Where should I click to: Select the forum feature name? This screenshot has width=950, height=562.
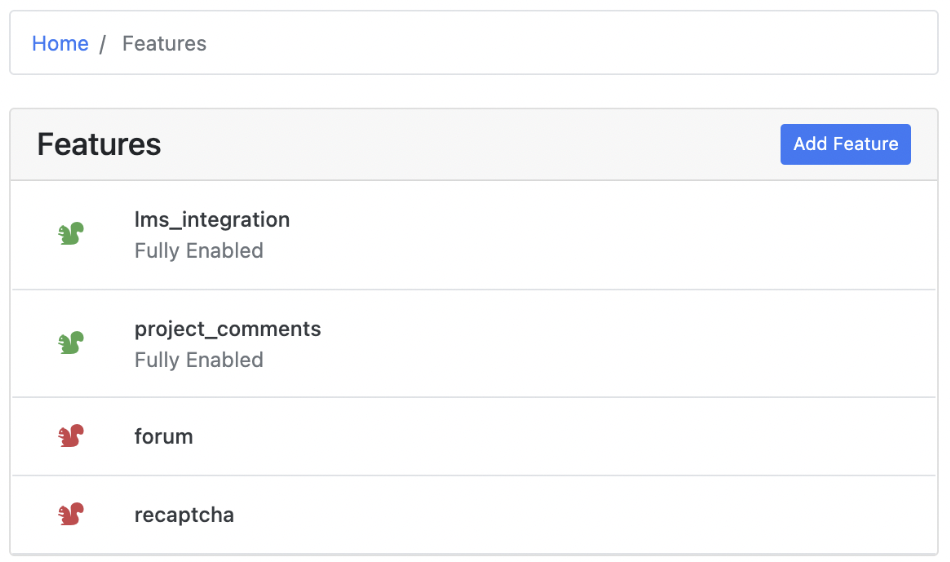pos(164,437)
